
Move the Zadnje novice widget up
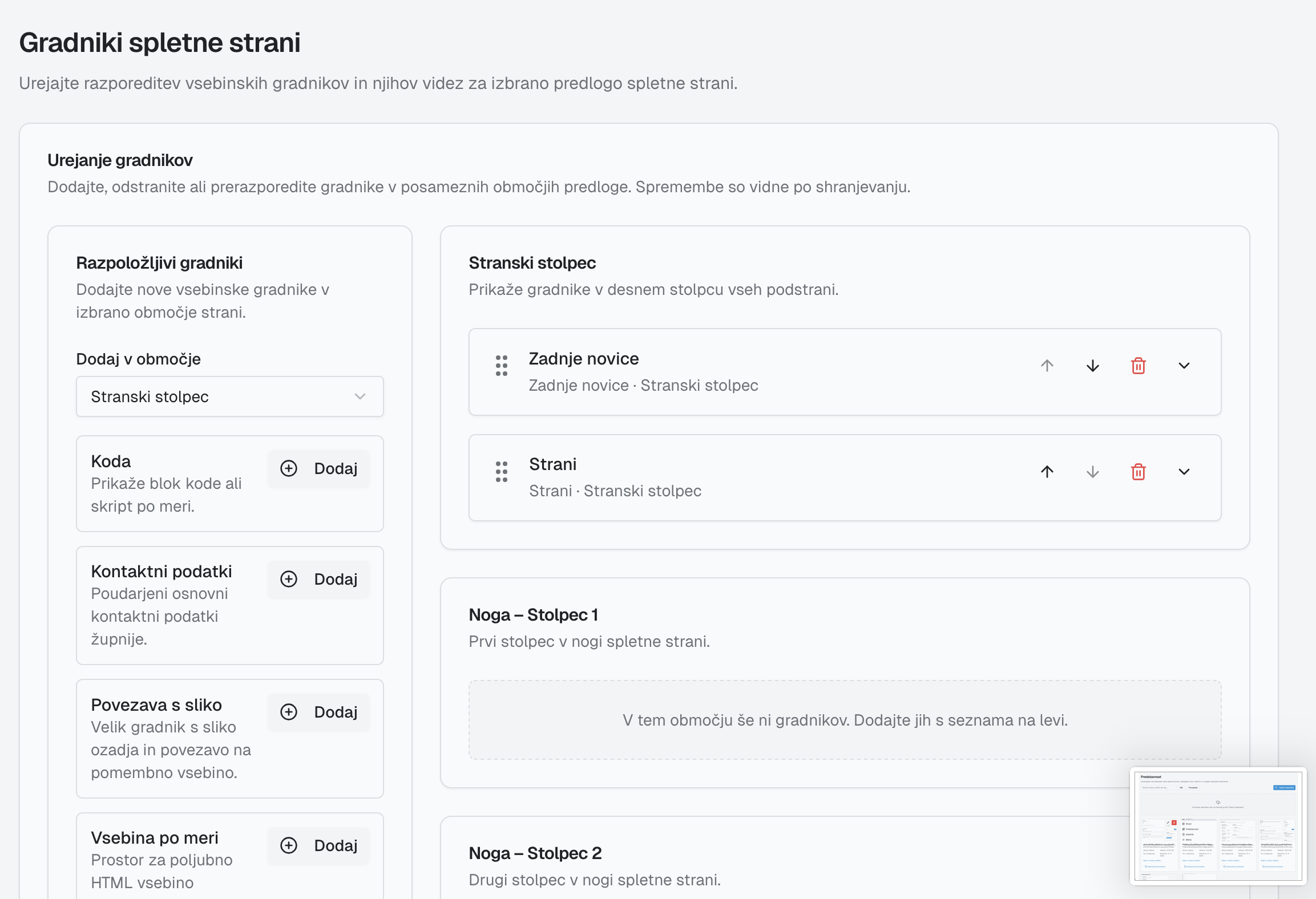(x=1047, y=366)
